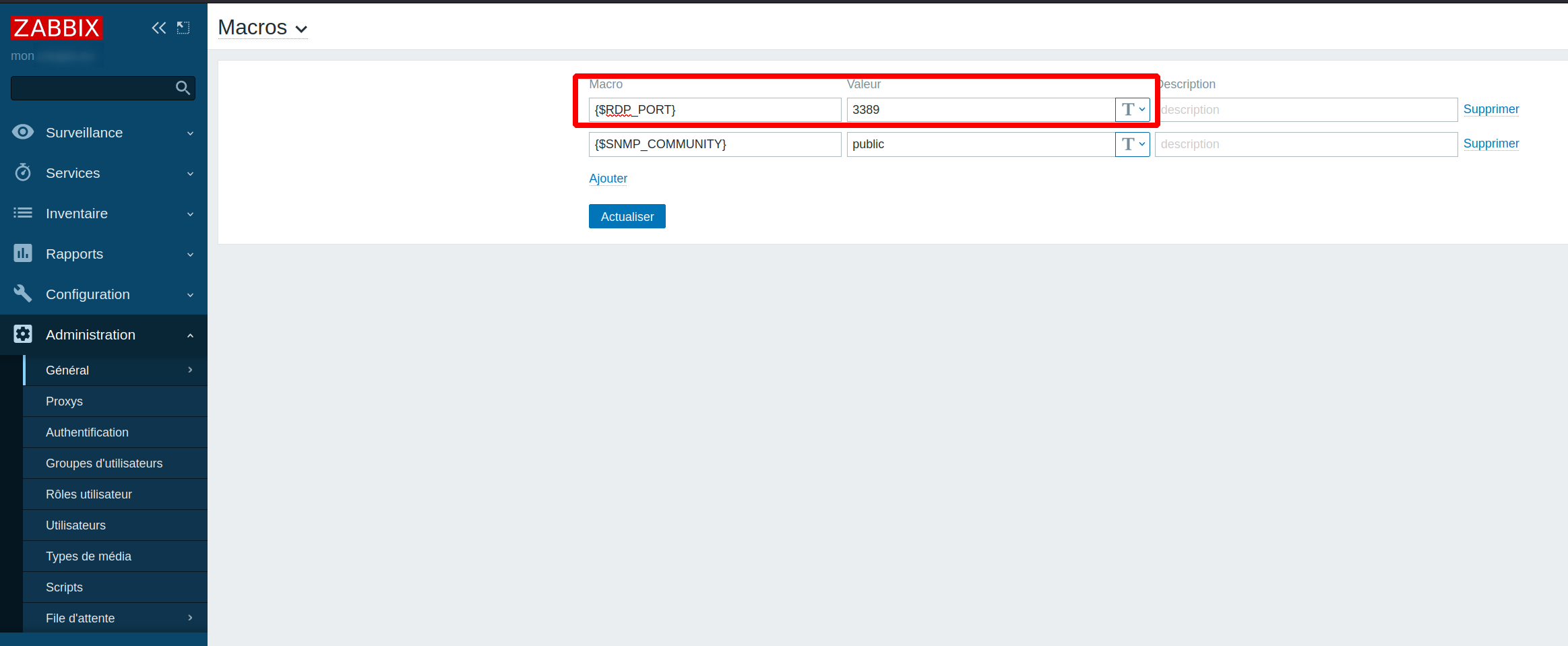Click the Services stopwatch icon
Screen dimensions: 1568x646
(x=23, y=173)
